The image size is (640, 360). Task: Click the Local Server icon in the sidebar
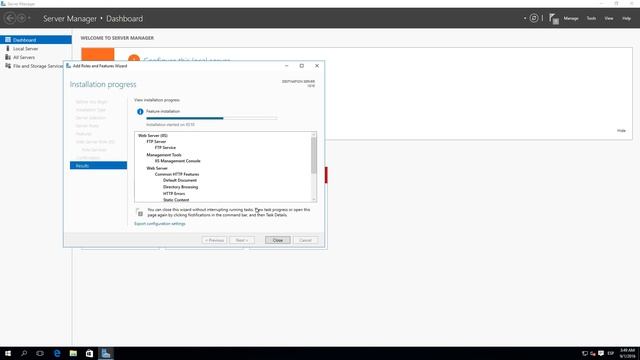[x=7, y=48]
